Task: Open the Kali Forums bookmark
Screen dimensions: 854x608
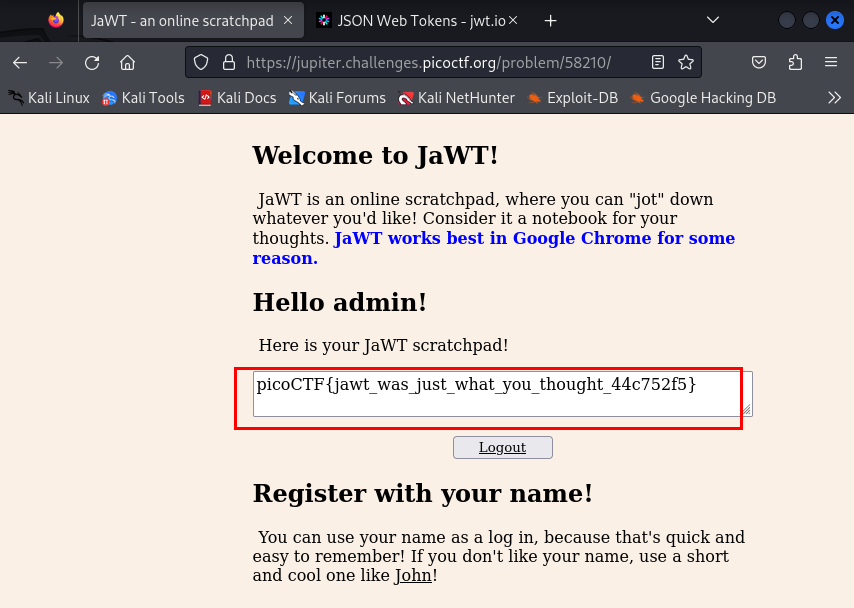Action: (x=337, y=98)
